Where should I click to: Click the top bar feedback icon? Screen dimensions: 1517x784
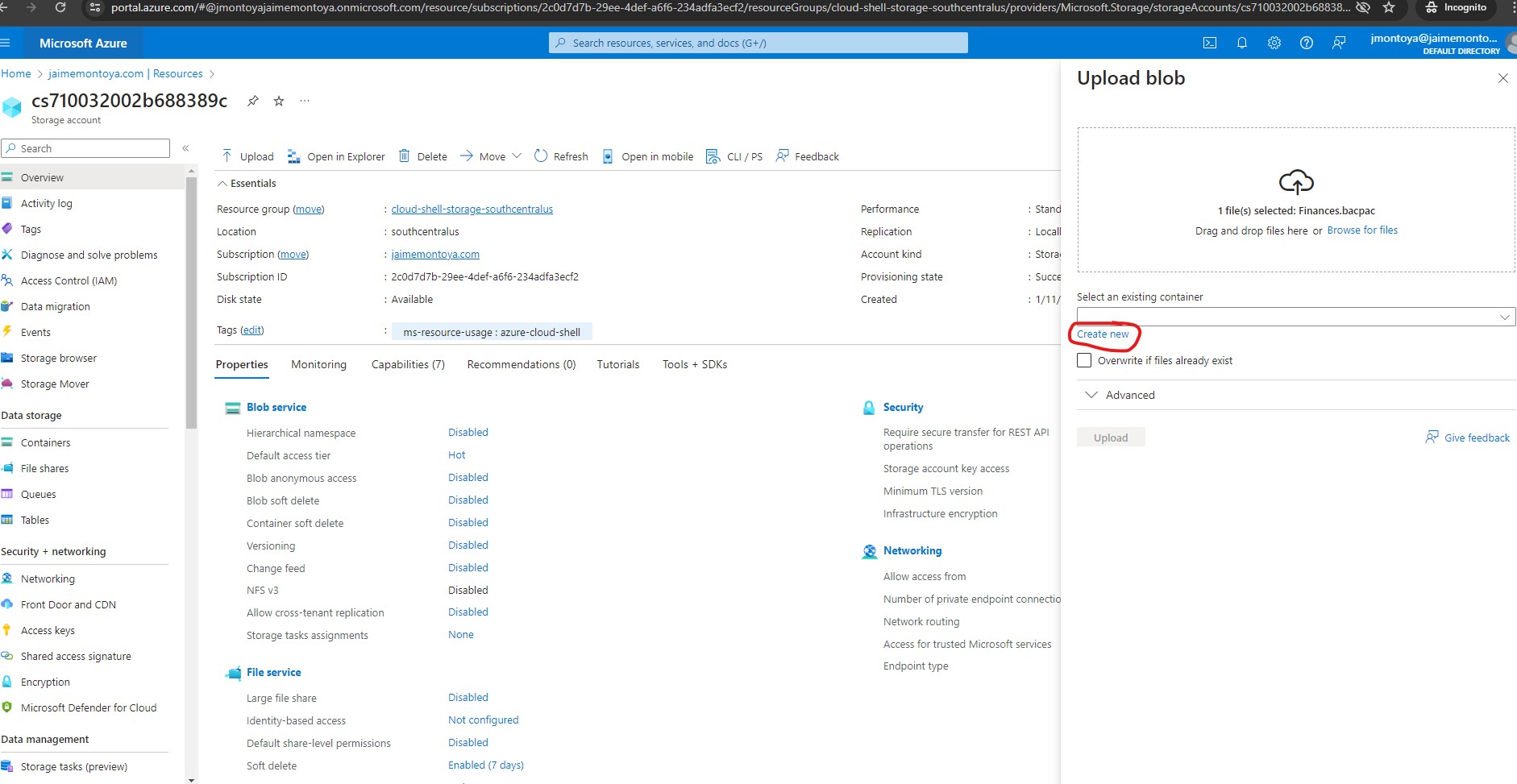pos(1339,44)
